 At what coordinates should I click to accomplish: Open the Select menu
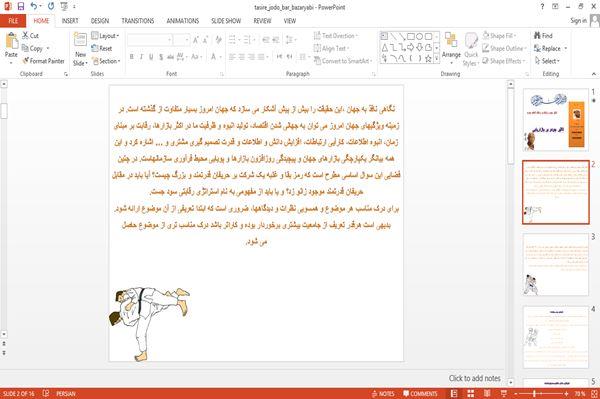547,61
